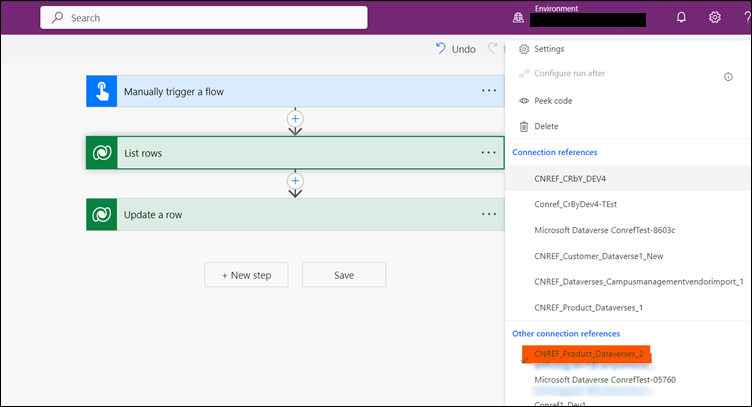Click the Manually trigger a flow icon
Screen dimensions: 752x407
102,92
